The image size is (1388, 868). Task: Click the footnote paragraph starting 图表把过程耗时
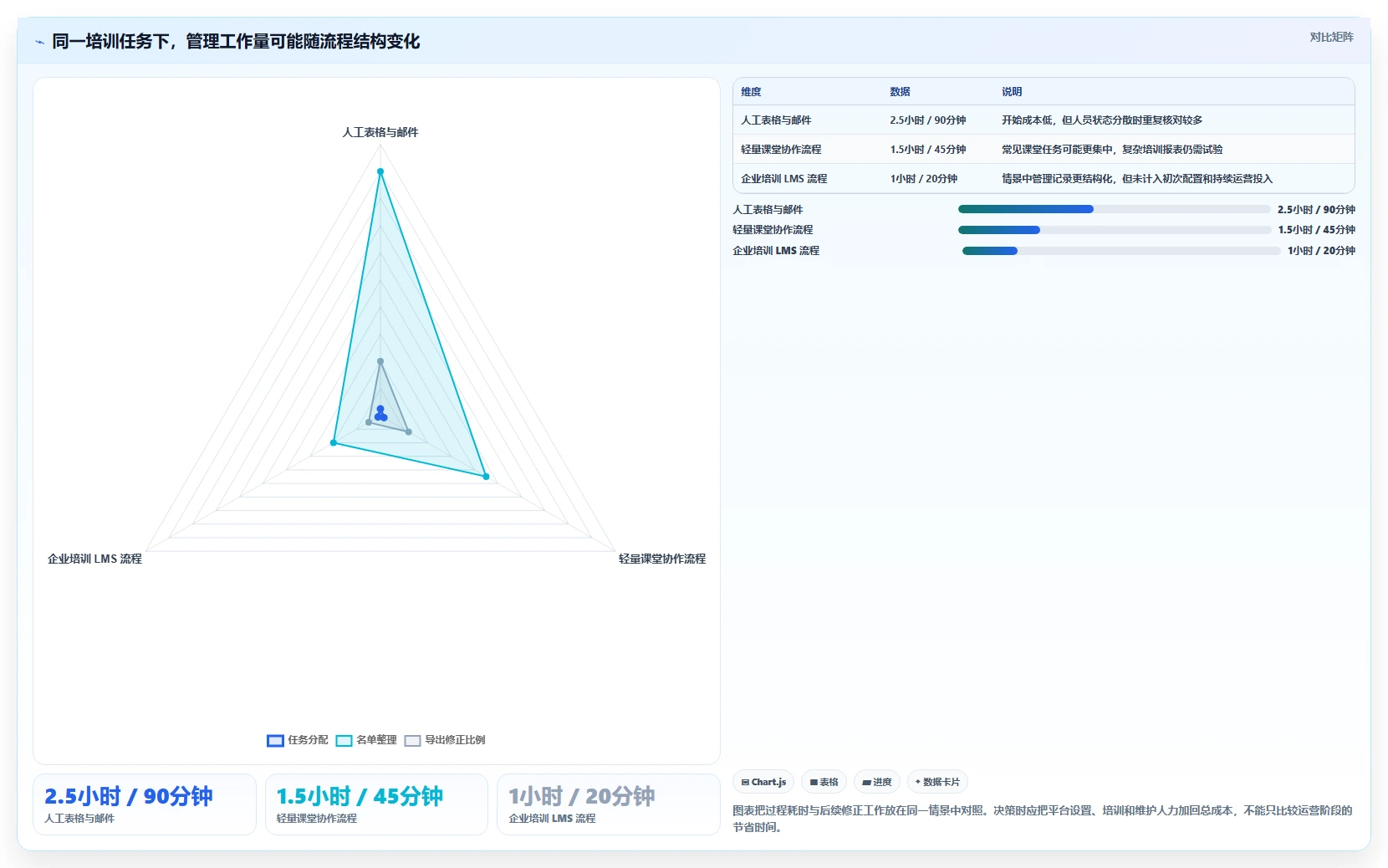tap(1043, 819)
